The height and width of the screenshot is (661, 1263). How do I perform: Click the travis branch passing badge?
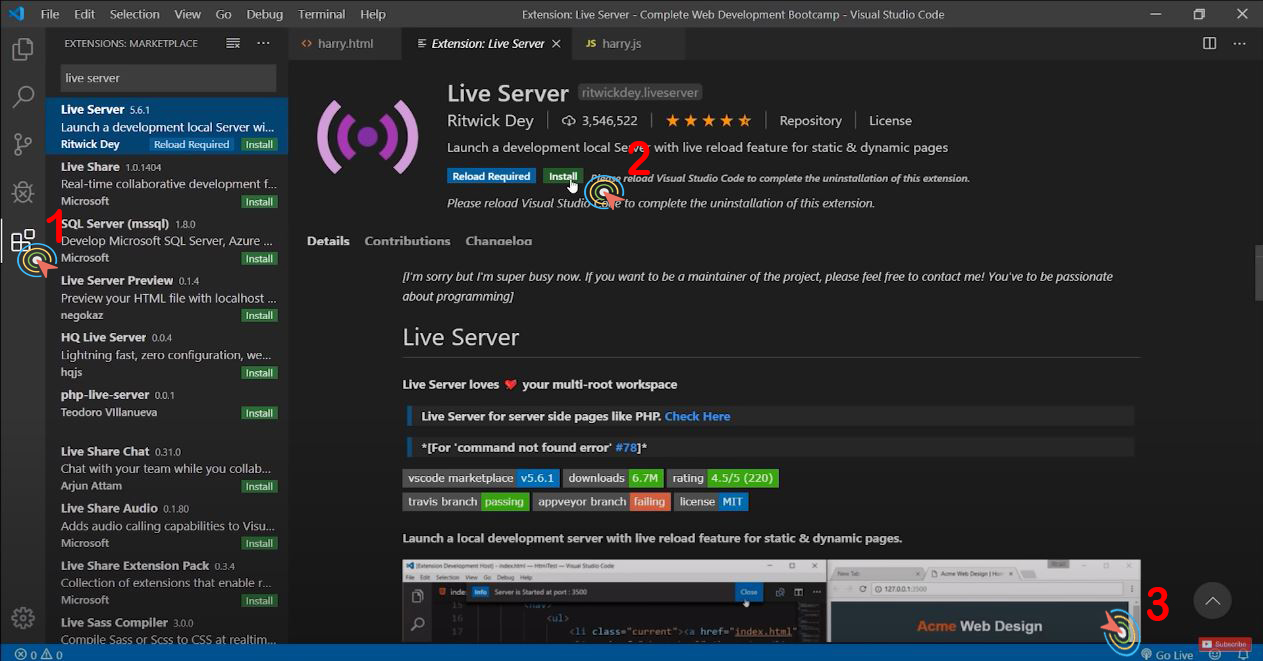coord(466,502)
